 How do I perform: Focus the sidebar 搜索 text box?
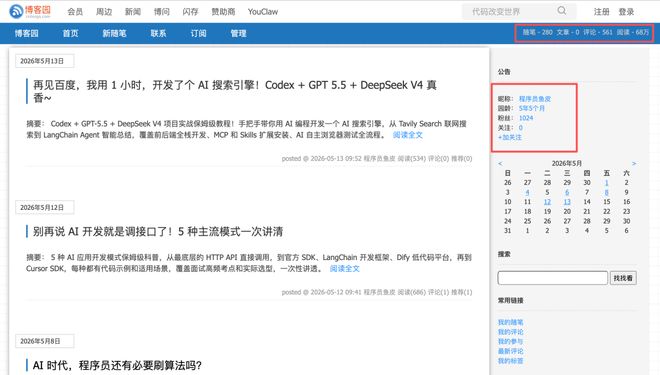553,278
